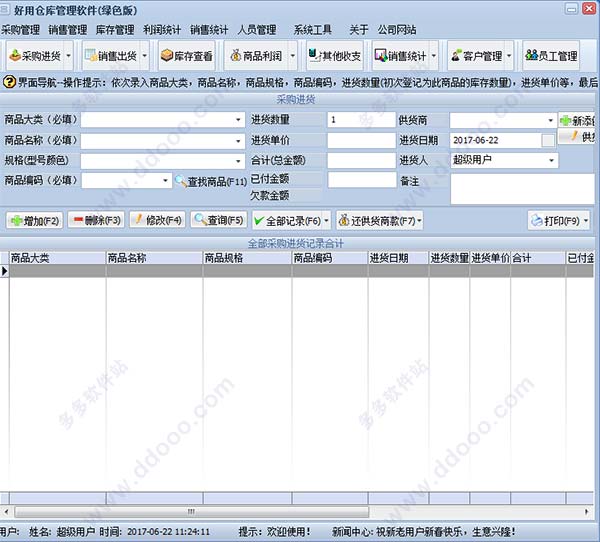Viewport: 600px width, 542px height.
Task: Open 公司网站 menu
Action: 397,29
